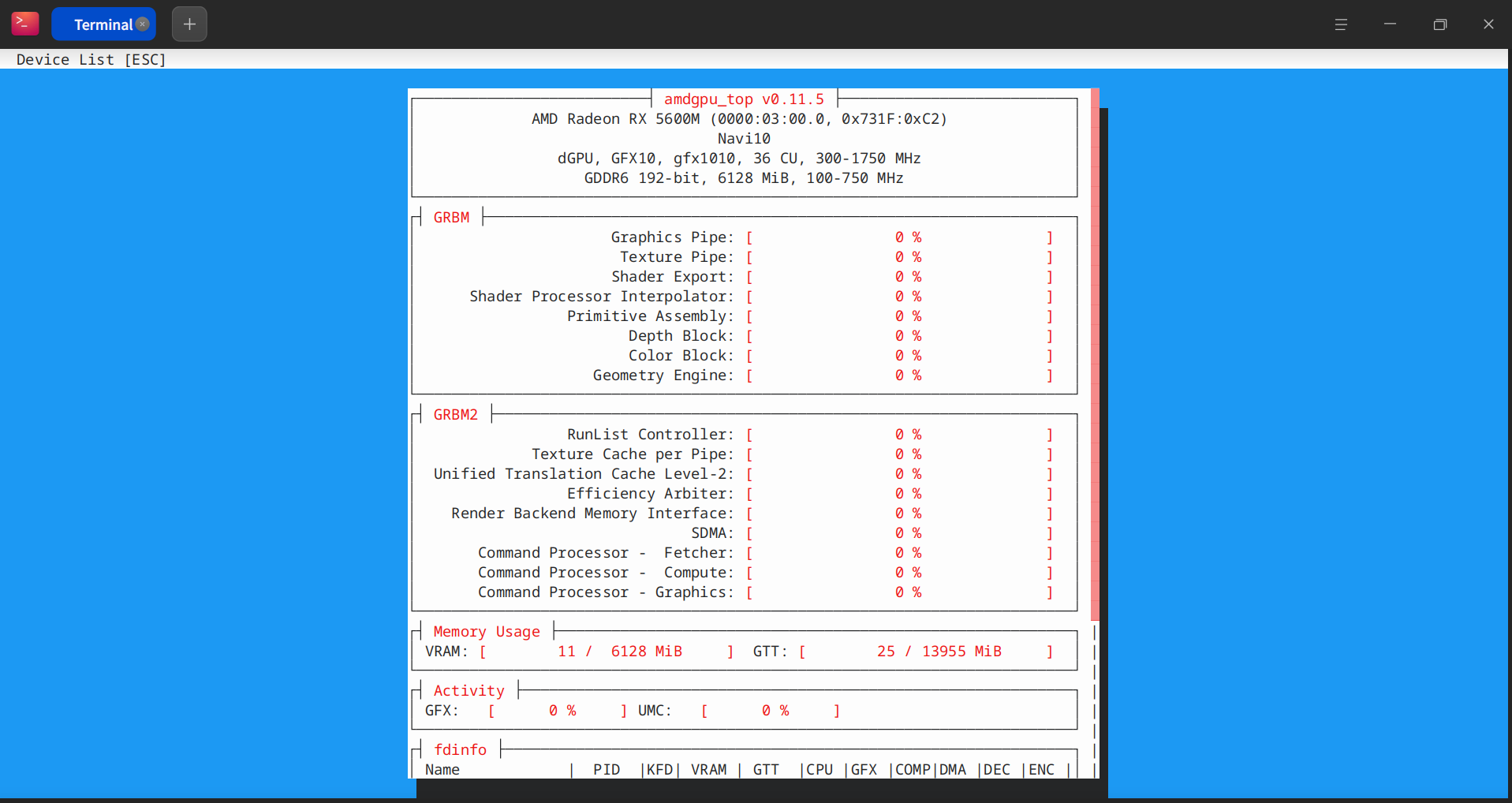1512x803 pixels.
Task: Close the terminal window
Action: 1488,24
